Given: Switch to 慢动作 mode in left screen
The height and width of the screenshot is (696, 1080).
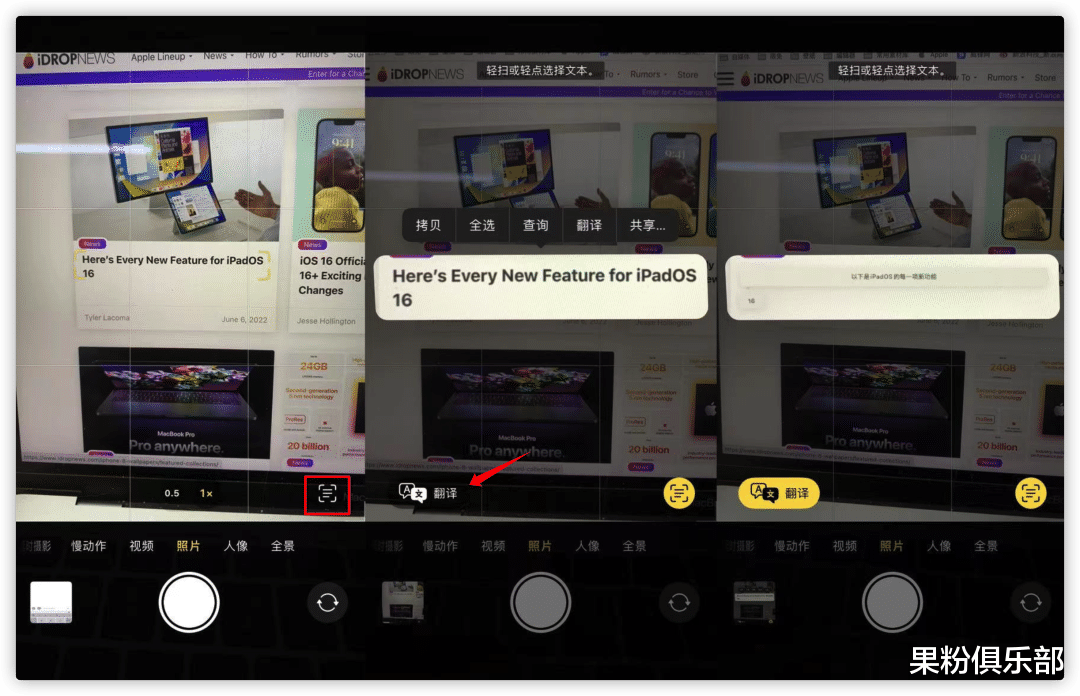Looking at the screenshot, I should [x=89, y=546].
